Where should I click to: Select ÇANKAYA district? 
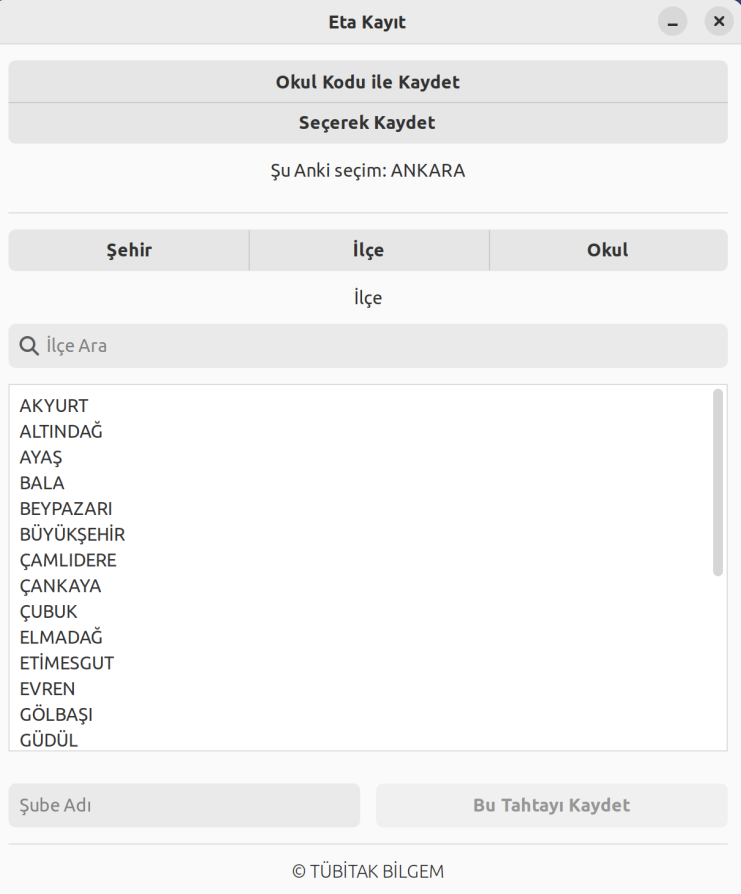coord(60,586)
